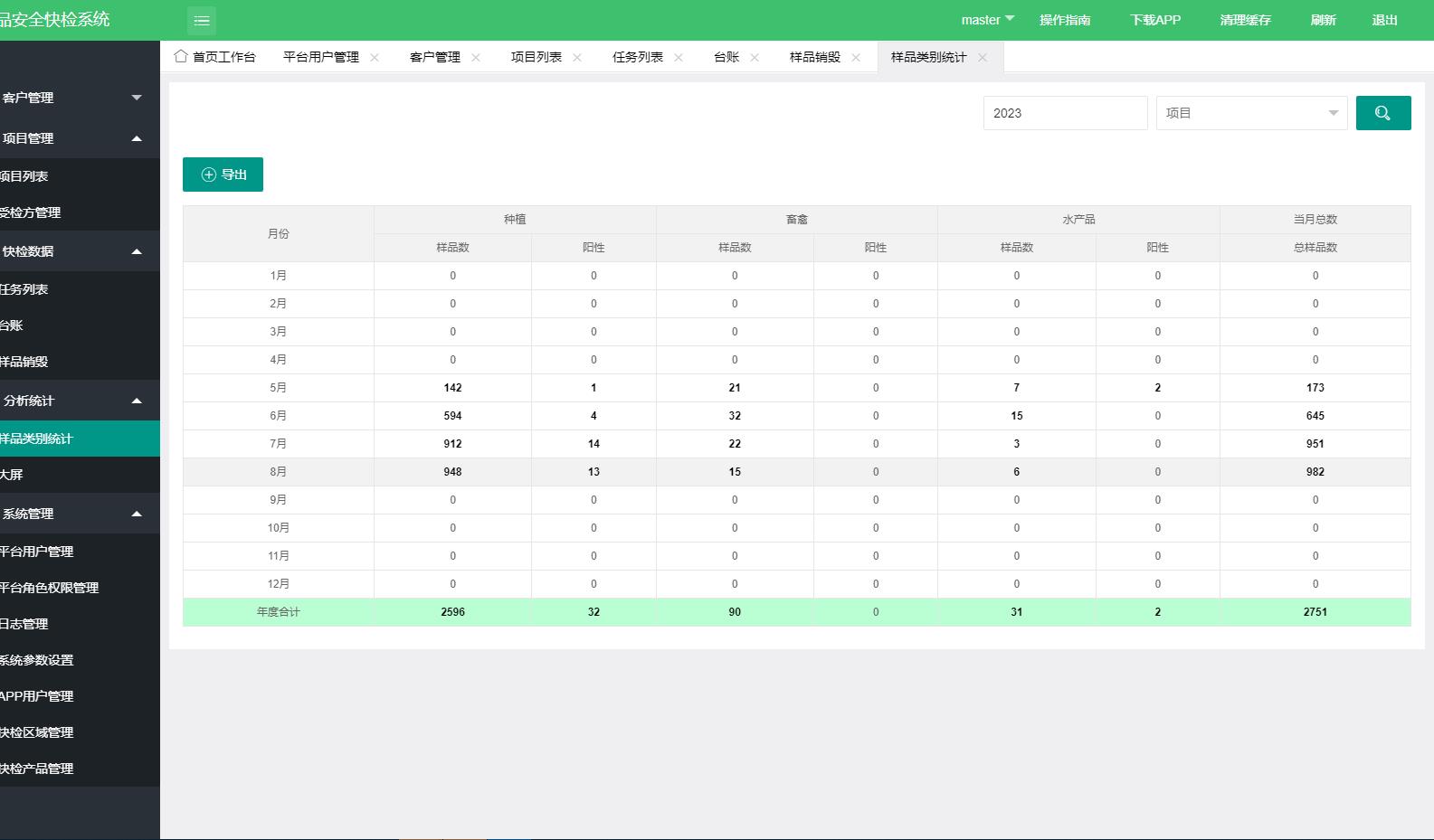This screenshot has height=840, width=1434.
Task: Open the 项目 dropdown filter
Action: 1252,113
